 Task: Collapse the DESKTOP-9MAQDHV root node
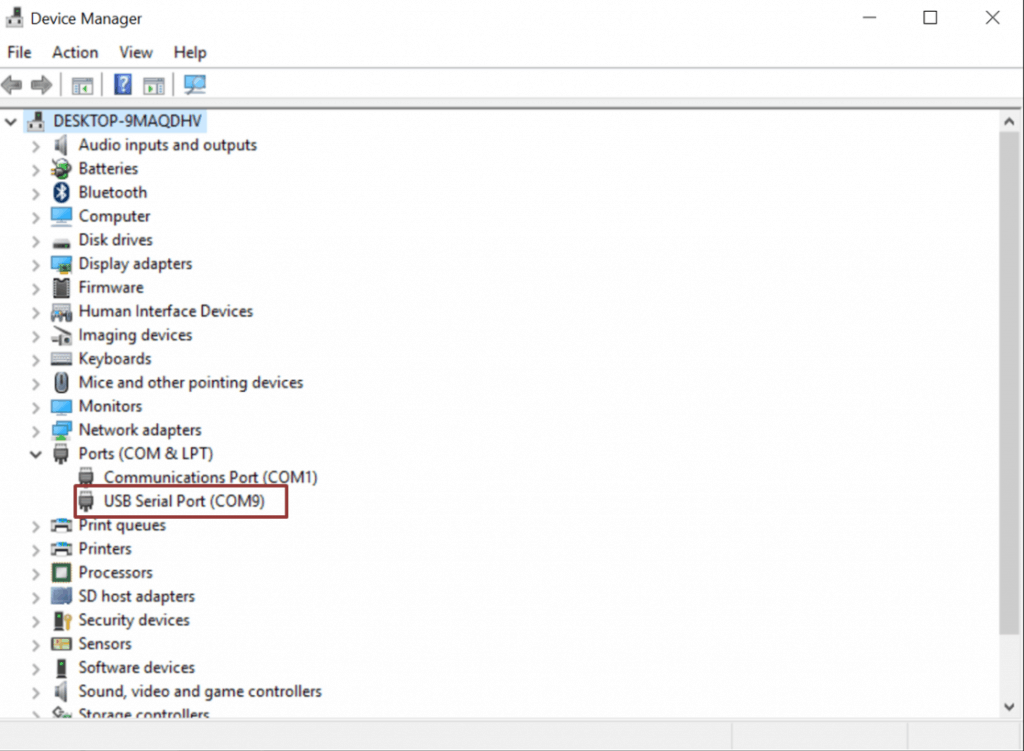coord(11,121)
